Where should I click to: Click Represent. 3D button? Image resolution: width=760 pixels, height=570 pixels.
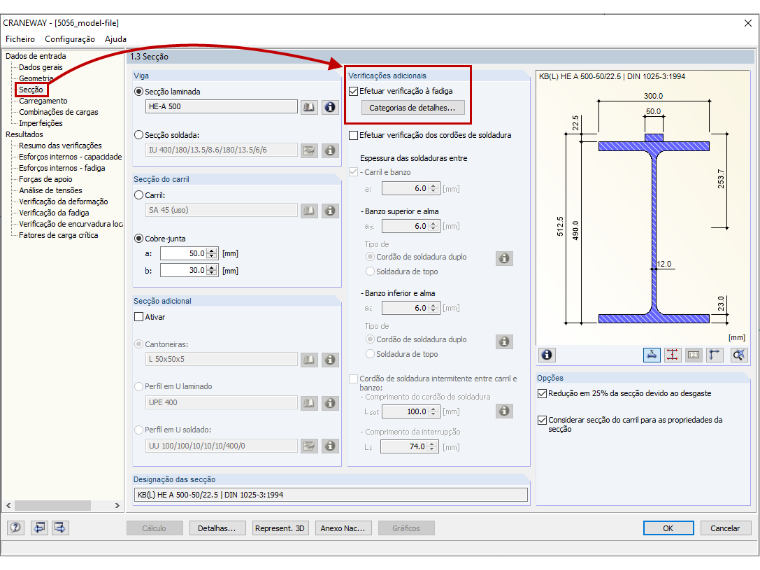tap(280, 528)
